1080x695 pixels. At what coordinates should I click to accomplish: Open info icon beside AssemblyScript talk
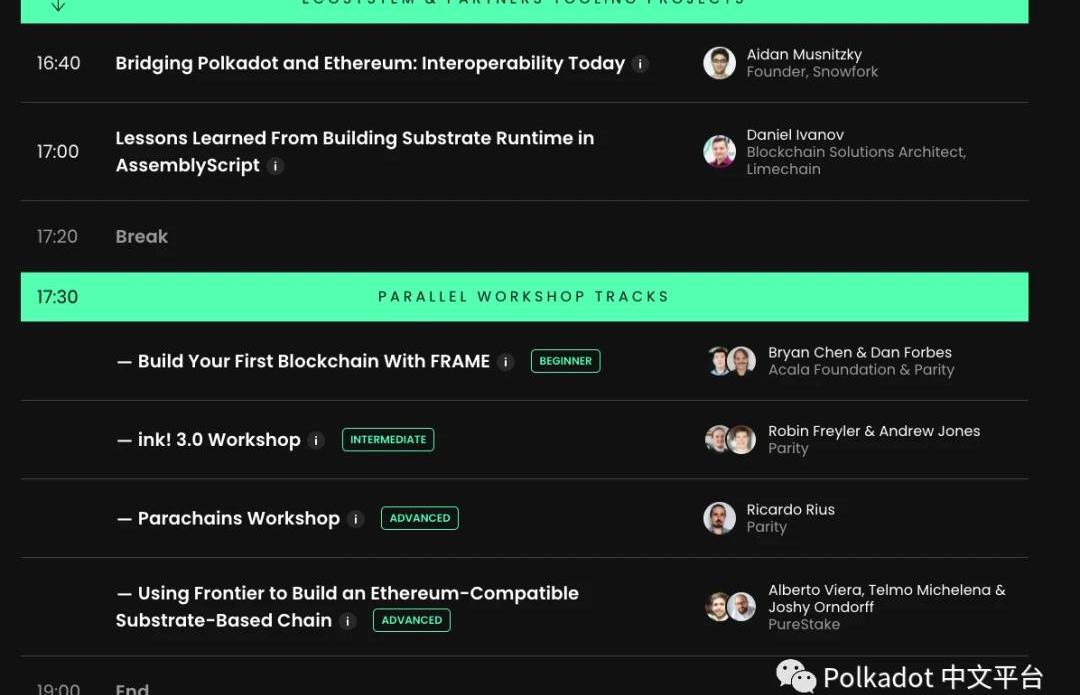[x=276, y=166]
